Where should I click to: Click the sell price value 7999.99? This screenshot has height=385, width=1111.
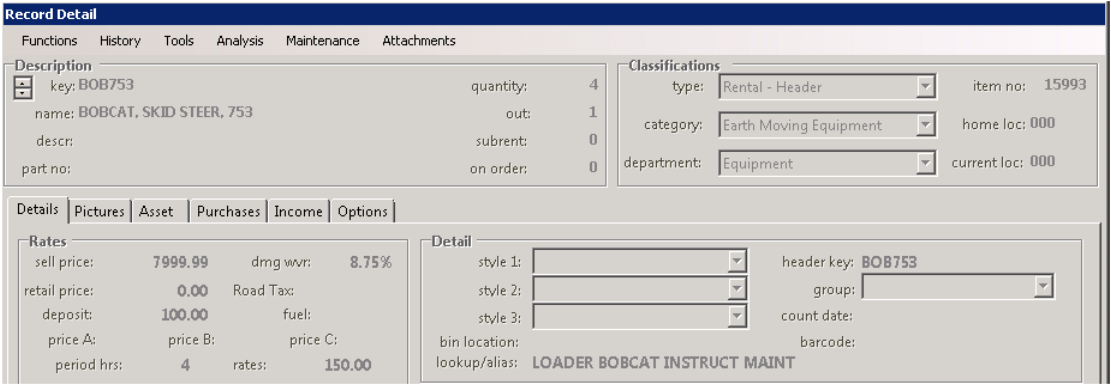click(181, 262)
